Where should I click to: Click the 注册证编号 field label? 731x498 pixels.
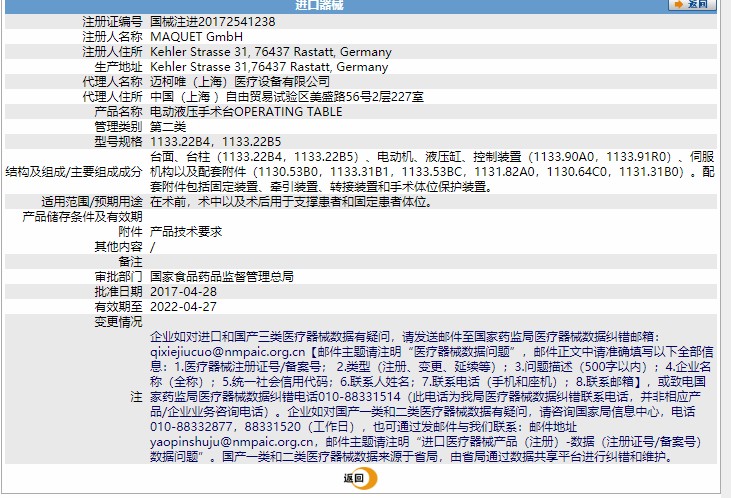[112, 22]
